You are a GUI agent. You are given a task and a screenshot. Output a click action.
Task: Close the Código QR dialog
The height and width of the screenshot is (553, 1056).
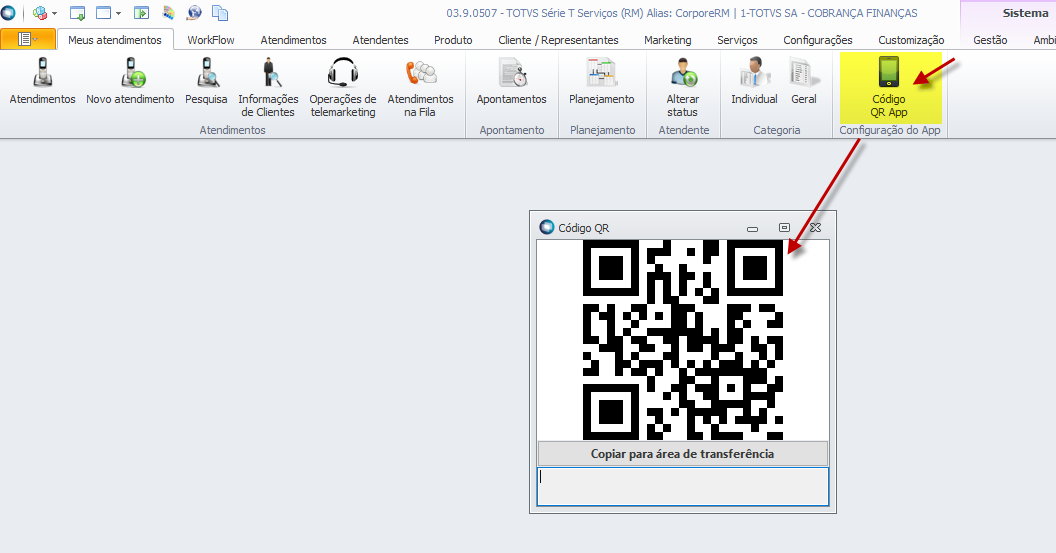click(x=816, y=228)
